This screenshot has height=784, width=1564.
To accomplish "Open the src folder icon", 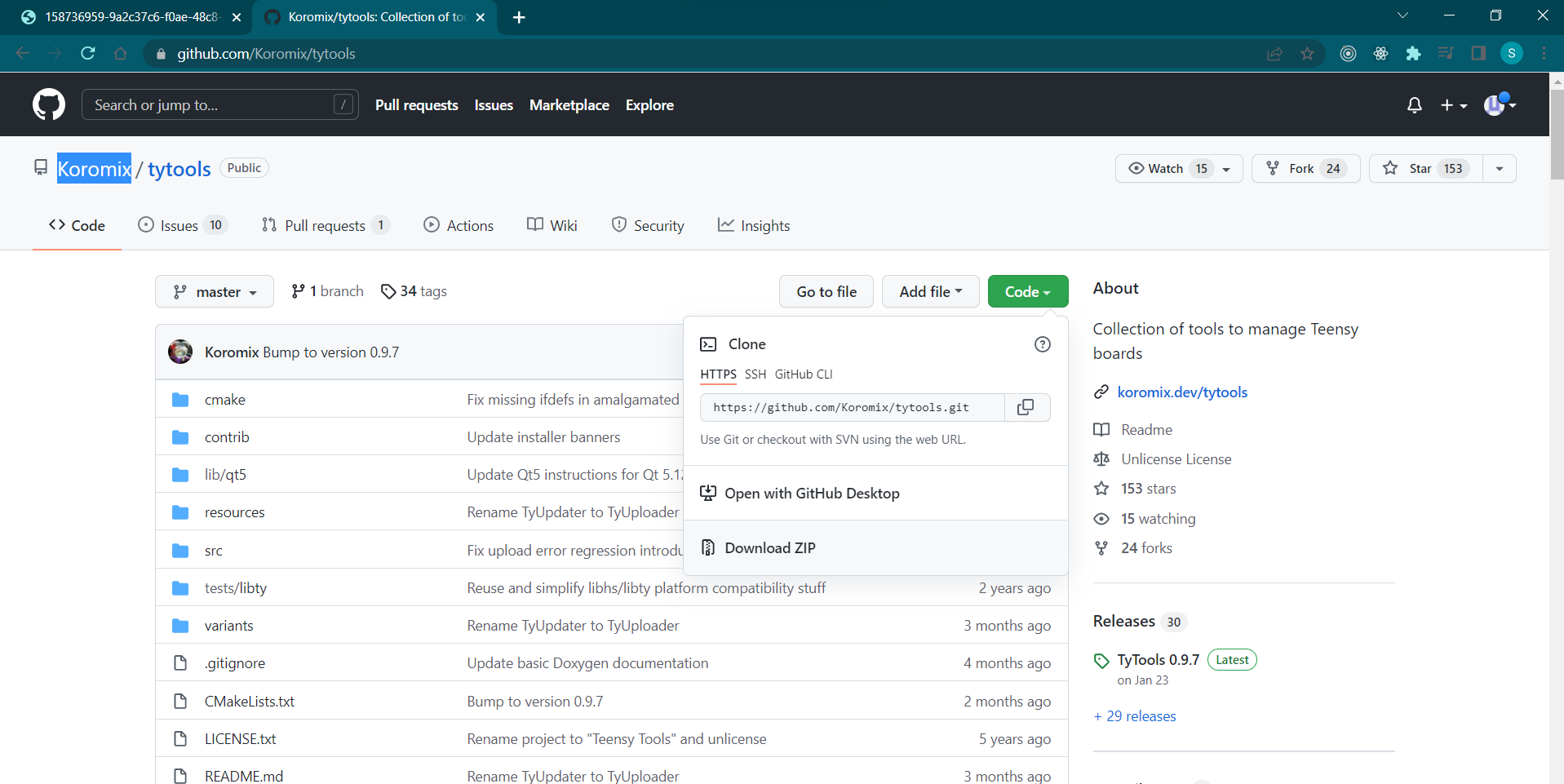I will pos(179,550).
